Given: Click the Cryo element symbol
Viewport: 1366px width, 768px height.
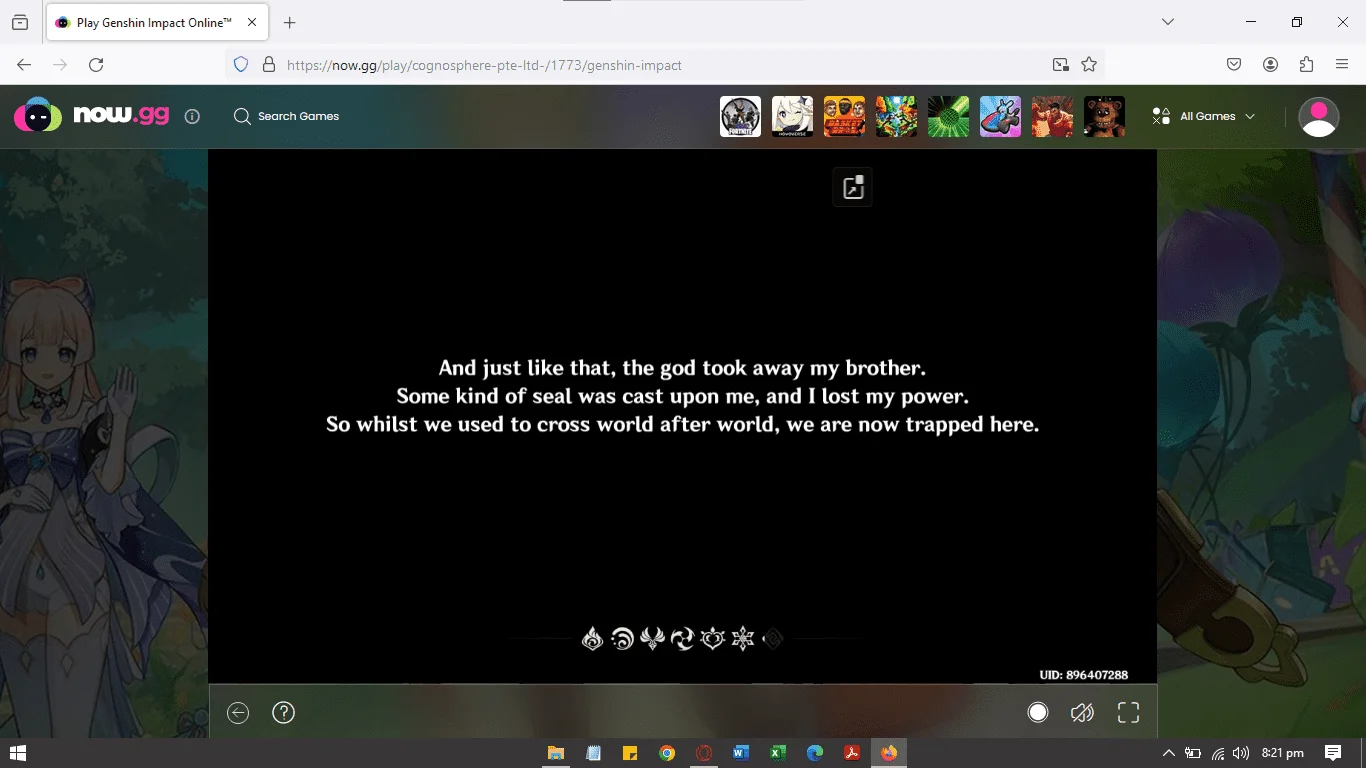Looking at the screenshot, I should point(742,638).
